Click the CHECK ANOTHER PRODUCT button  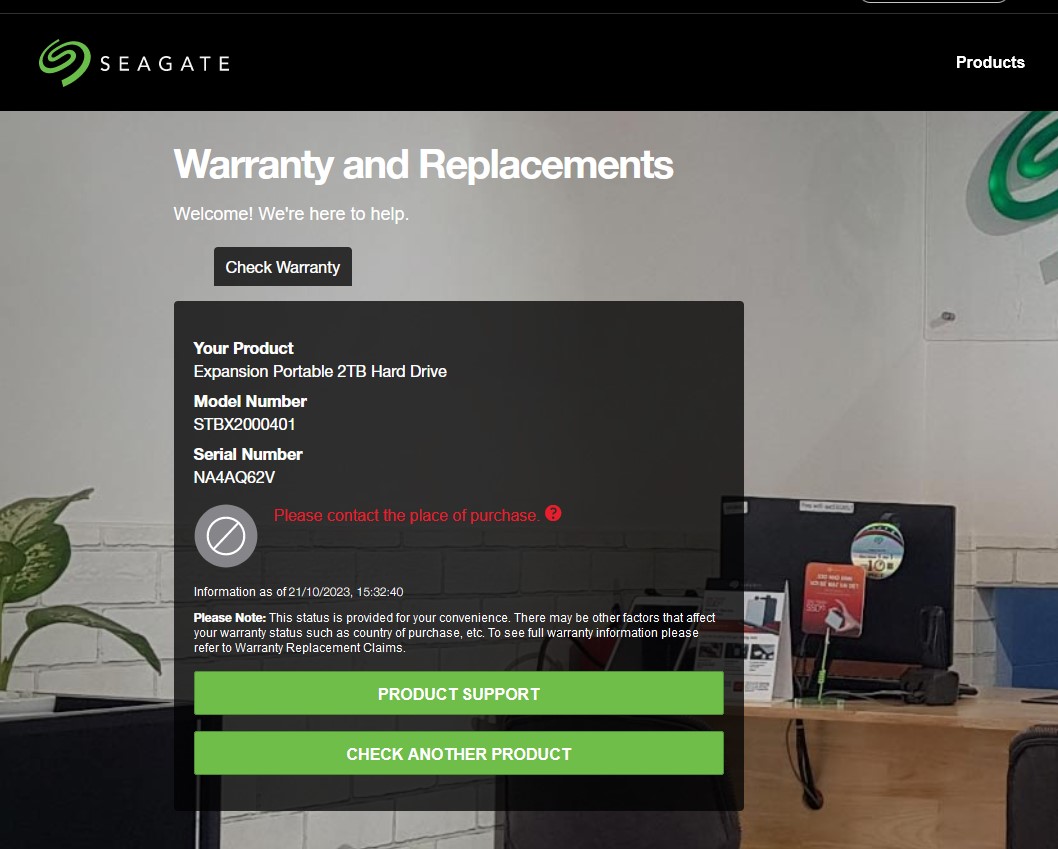459,753
